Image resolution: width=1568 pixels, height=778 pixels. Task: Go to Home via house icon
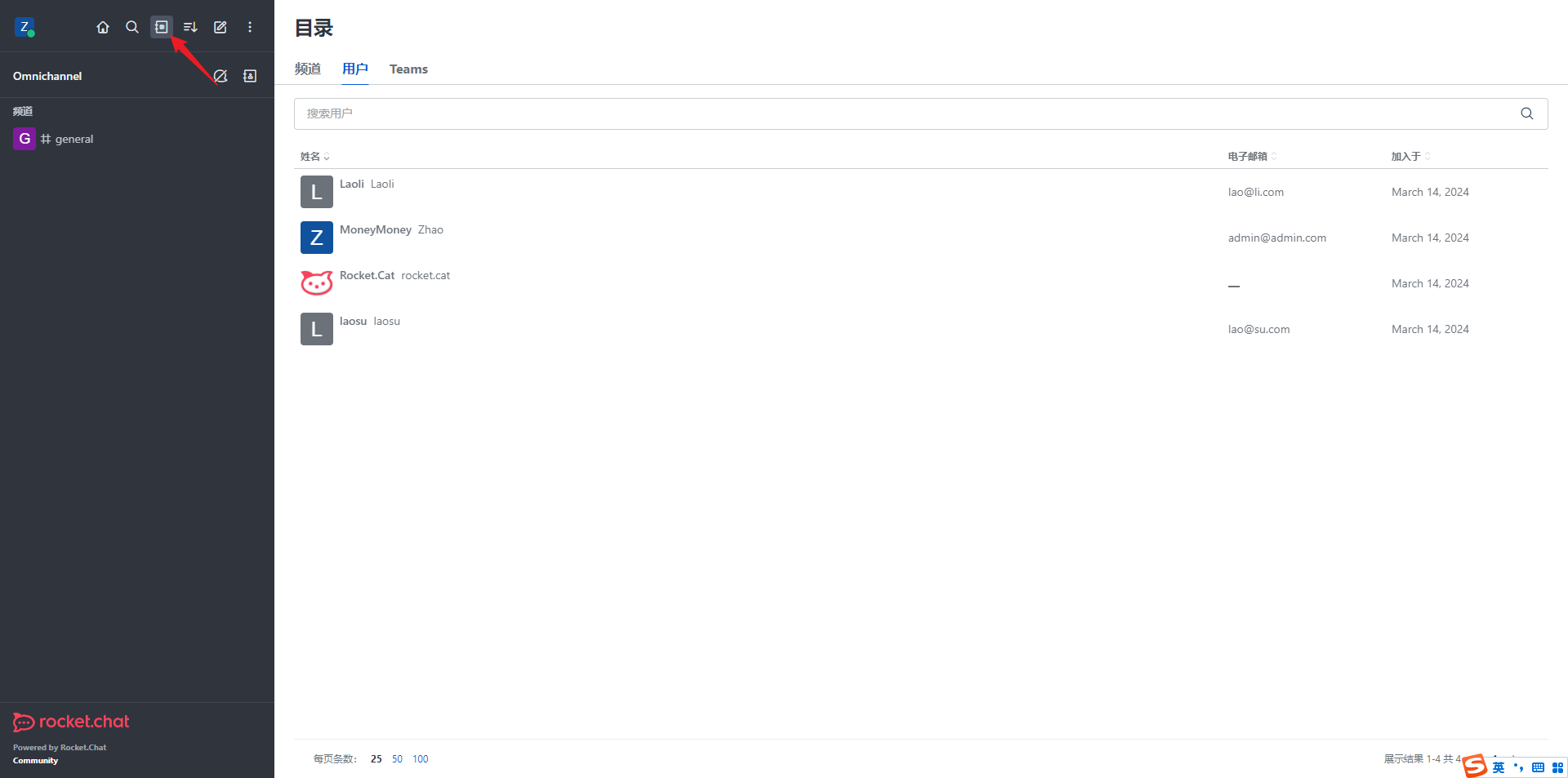pyautogui.click(x=103, y=27)
